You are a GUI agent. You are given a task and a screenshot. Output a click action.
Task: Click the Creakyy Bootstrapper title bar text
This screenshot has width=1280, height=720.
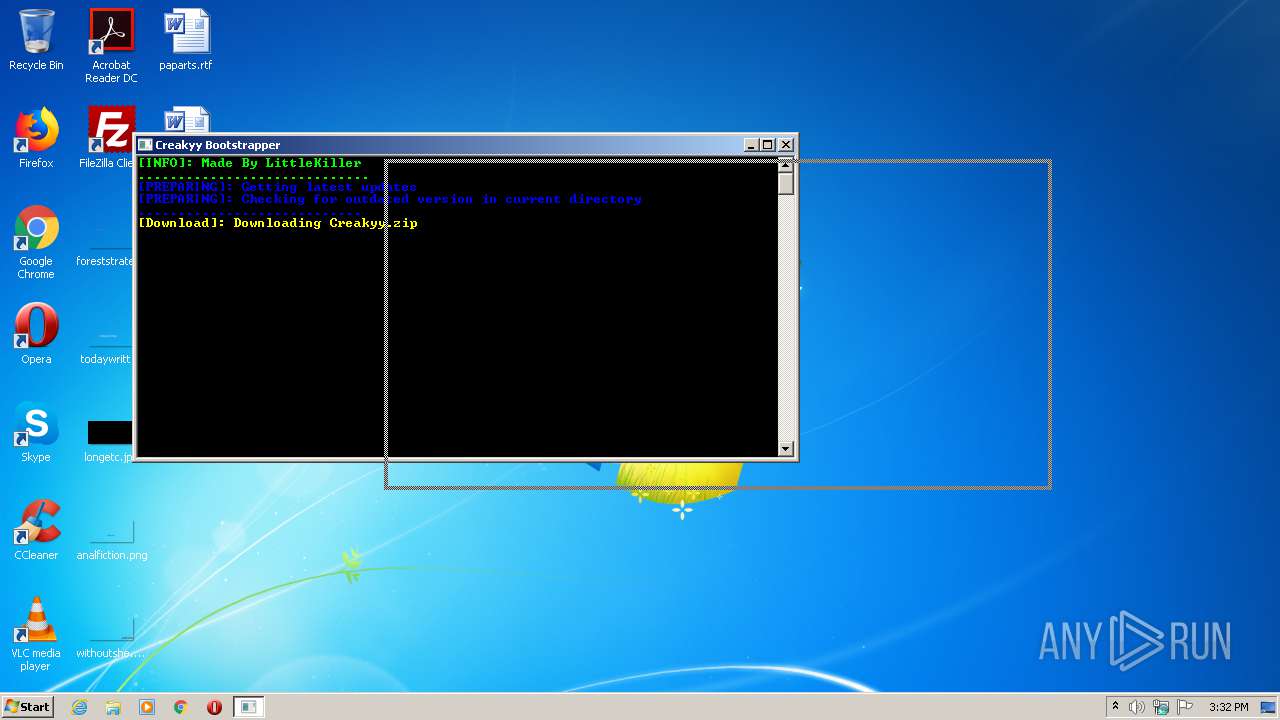pyautogui.click(x=217, y=145)
